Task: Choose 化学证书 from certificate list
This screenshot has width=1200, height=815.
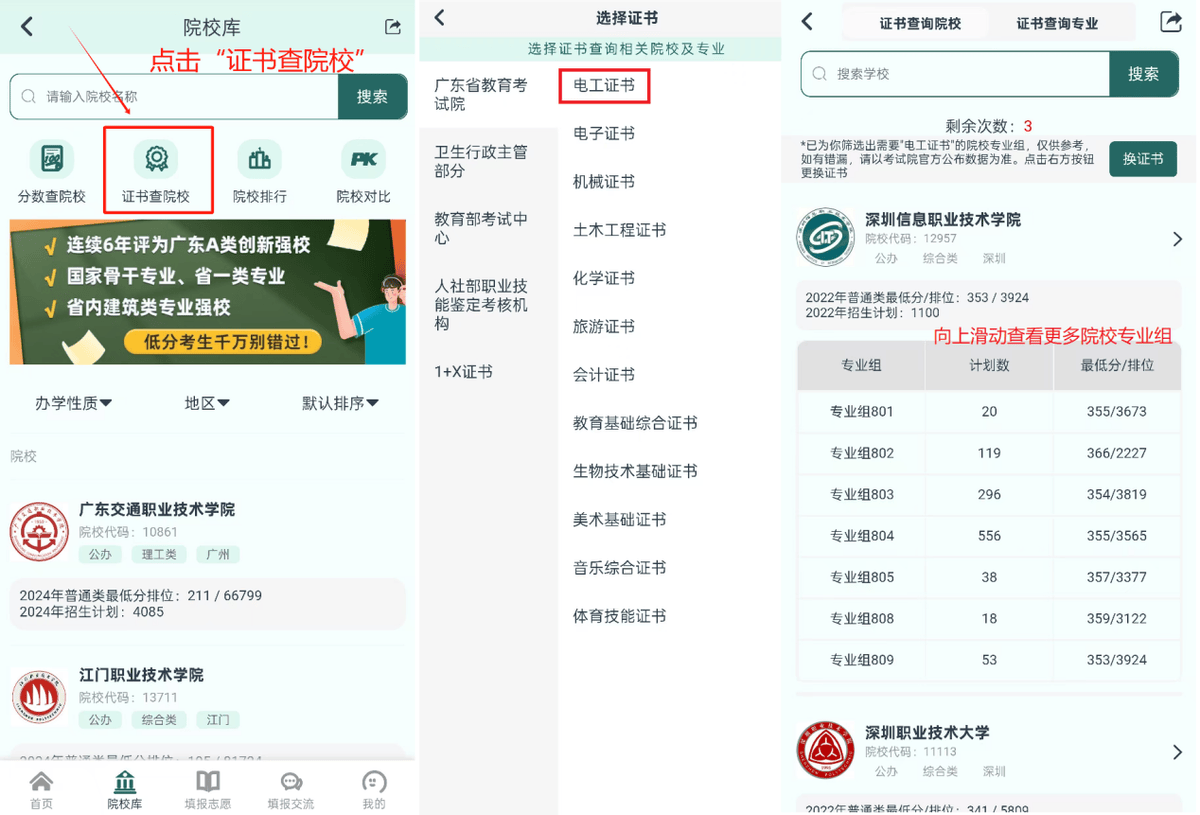Action: pos(604,278)
